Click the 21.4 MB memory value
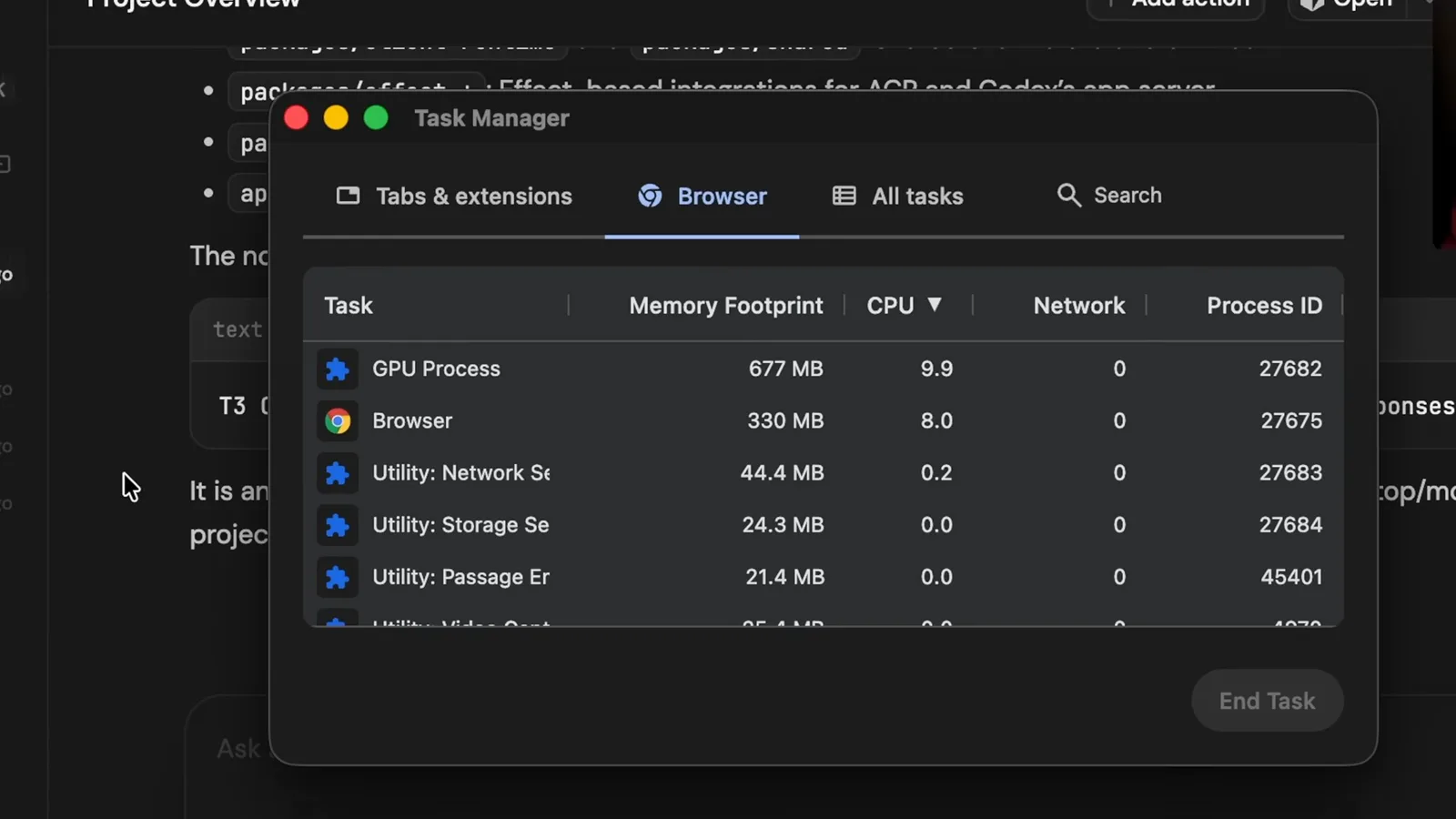The image size is (1456, 819). click(x=784, y=577)
